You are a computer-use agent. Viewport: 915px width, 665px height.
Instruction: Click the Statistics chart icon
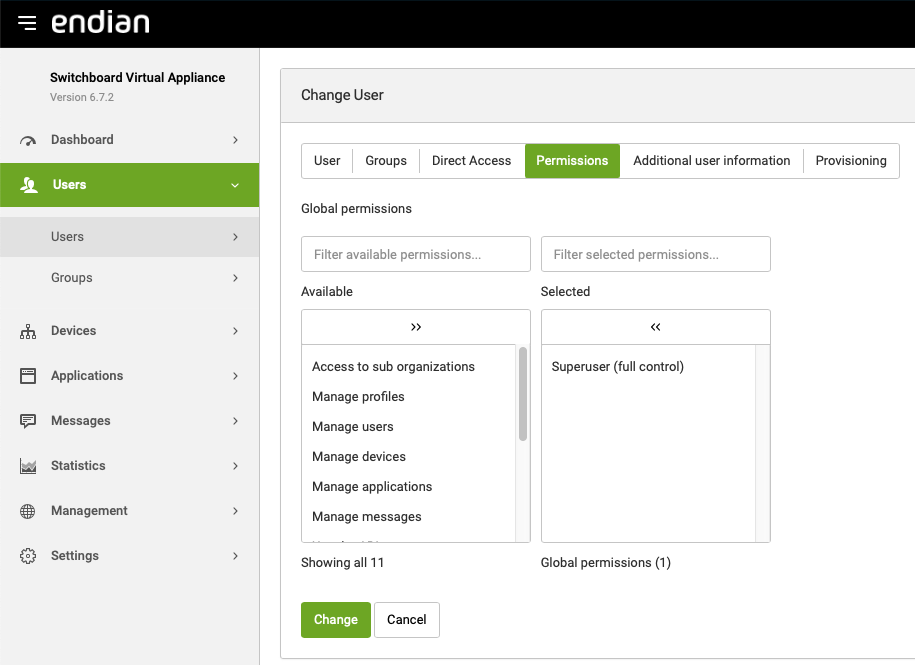click(28, 466)
